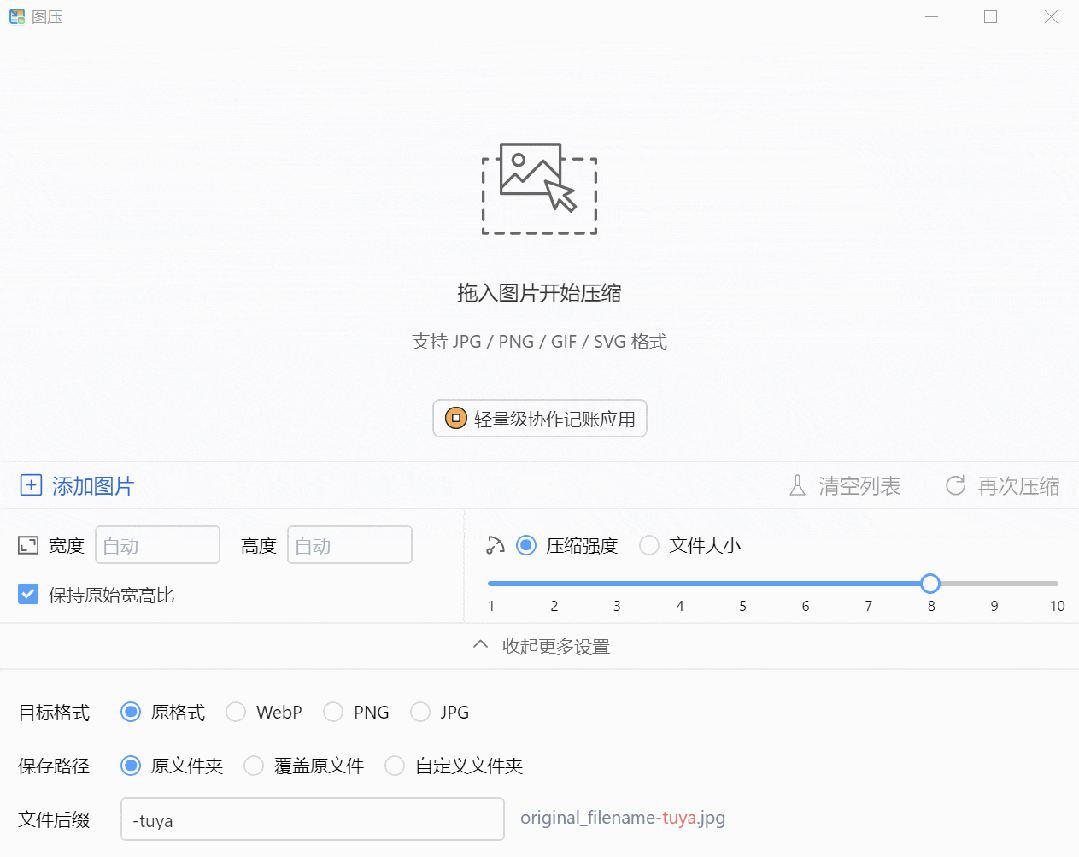1079x857 pixels.
Task: Collapse settings via 收起更多设置
Action: point(542,646)
